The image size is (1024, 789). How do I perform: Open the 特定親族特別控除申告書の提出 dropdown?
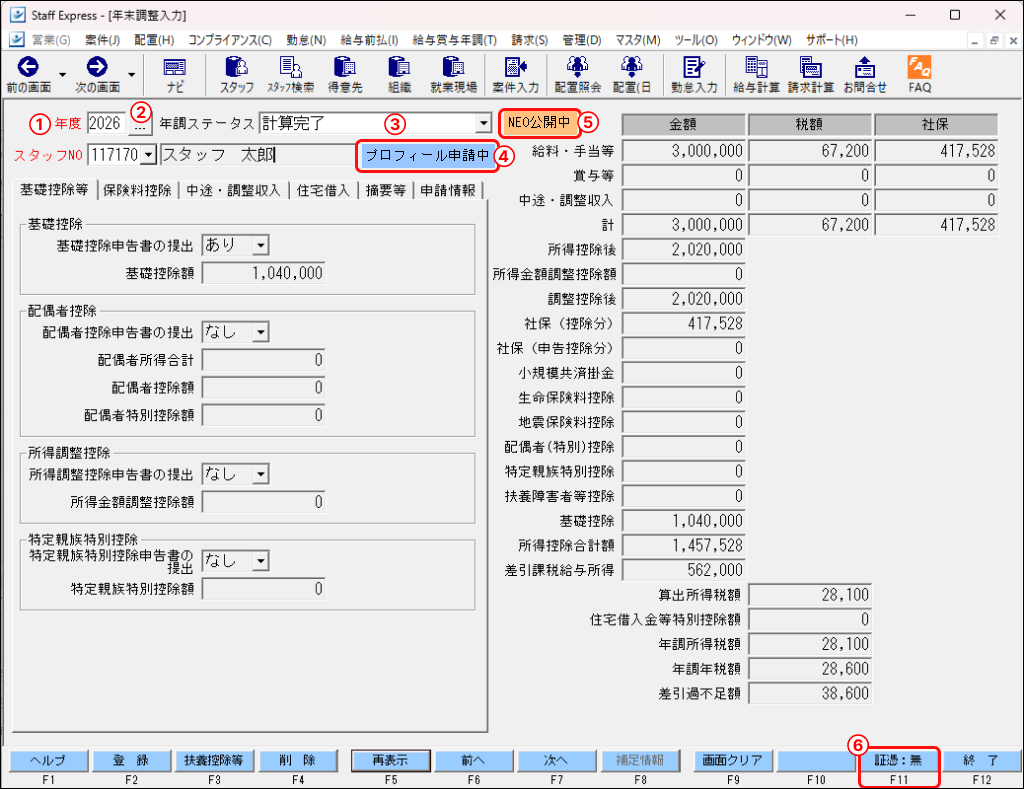[x=261, y=561]
